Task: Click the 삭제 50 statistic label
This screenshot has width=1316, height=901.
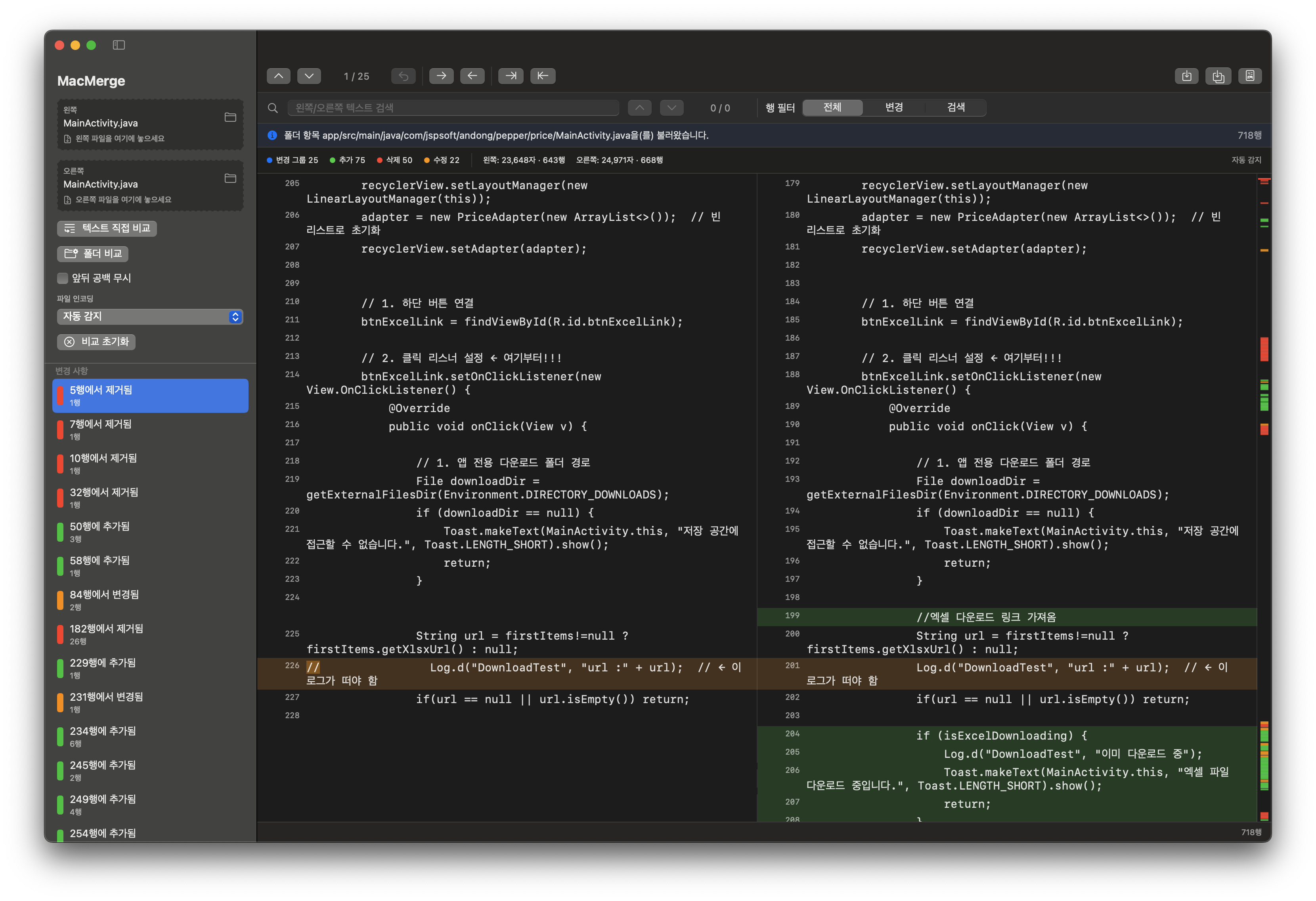Action: (x=394, y=160)
